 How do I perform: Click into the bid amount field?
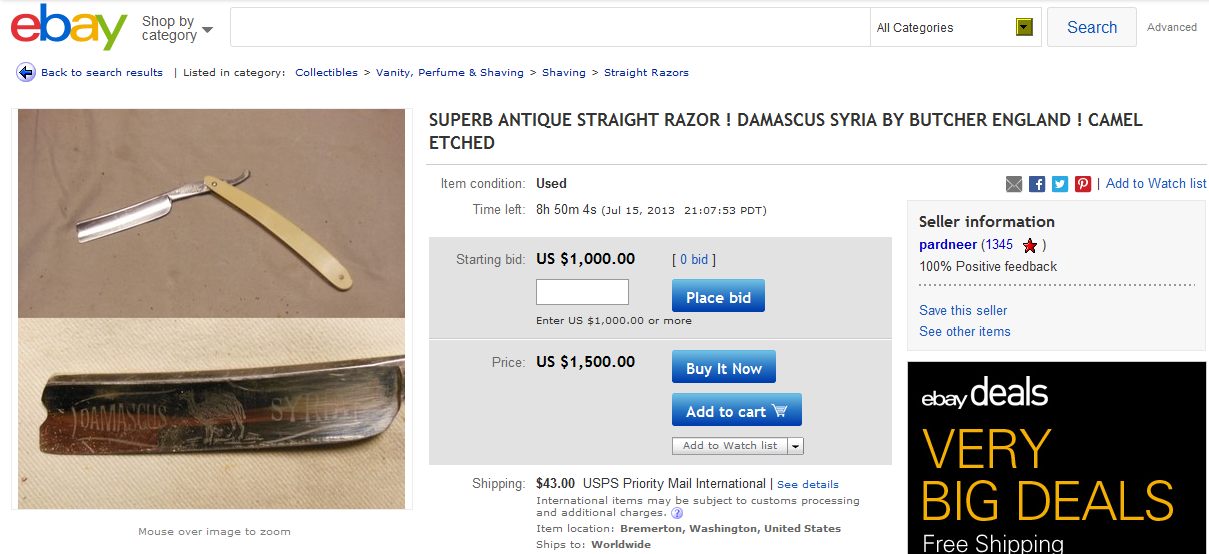tap(582, 292)
